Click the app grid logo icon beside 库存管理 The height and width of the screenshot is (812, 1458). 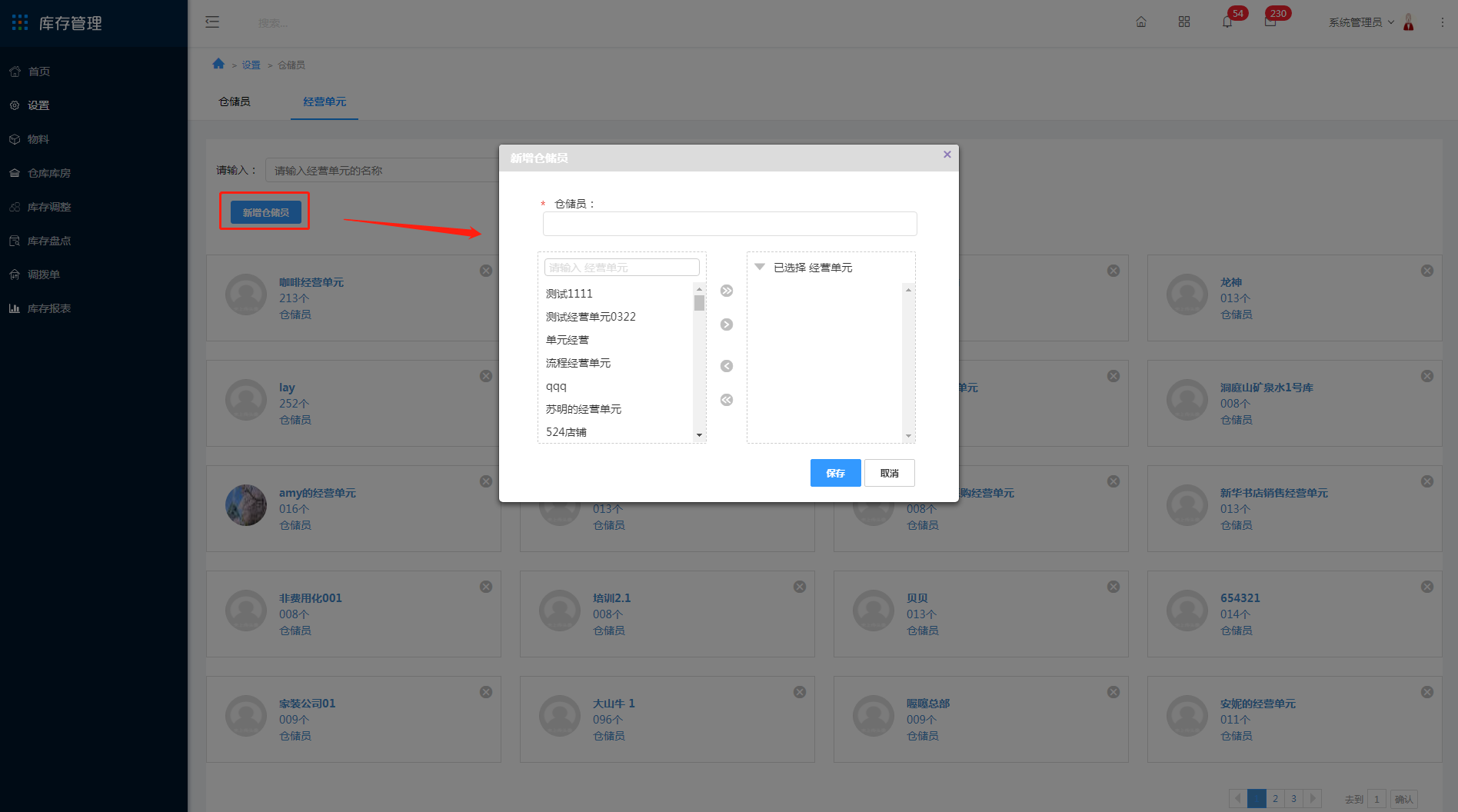point(20,22)
